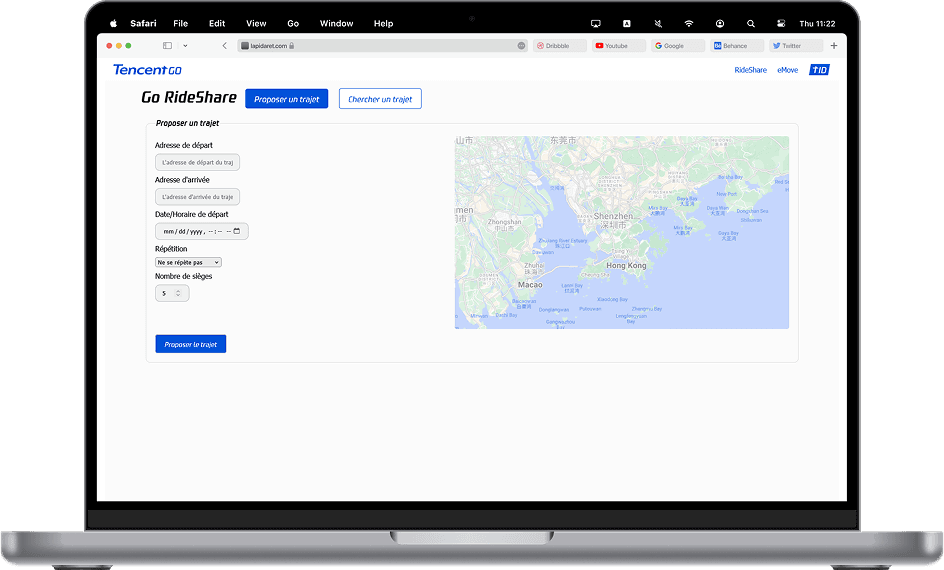
Task: Click the 'Chercher un trajet' button
Action: [380, 99]
